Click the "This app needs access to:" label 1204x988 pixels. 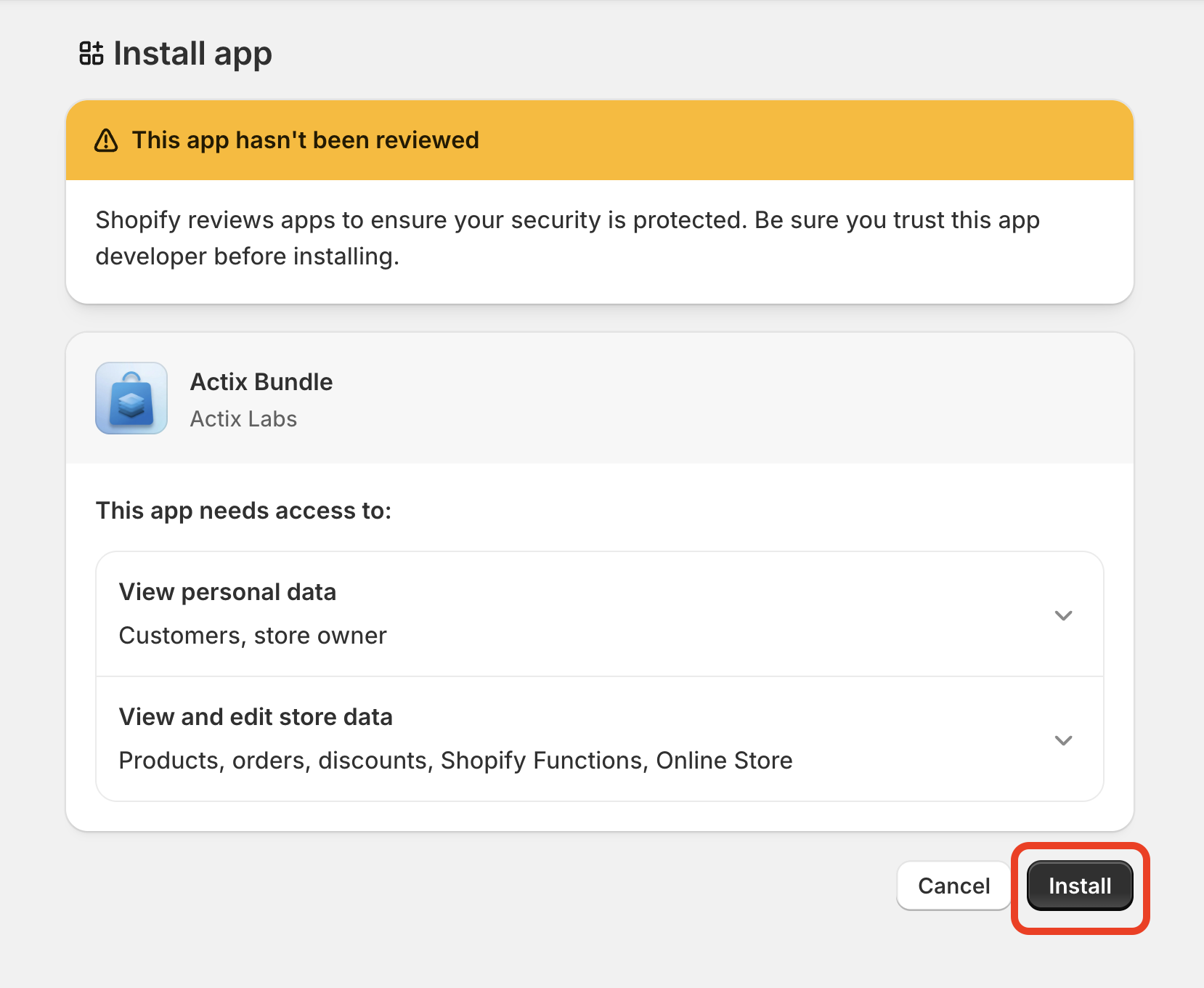(x=243, y=511)
